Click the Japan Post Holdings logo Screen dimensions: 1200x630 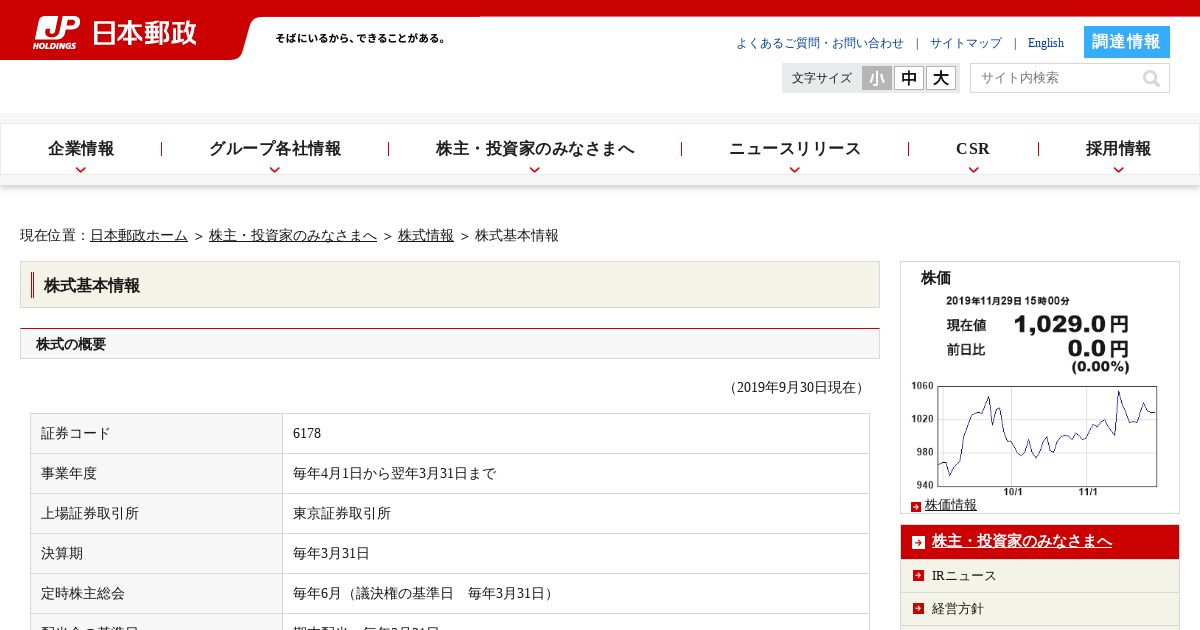(115, 32)
